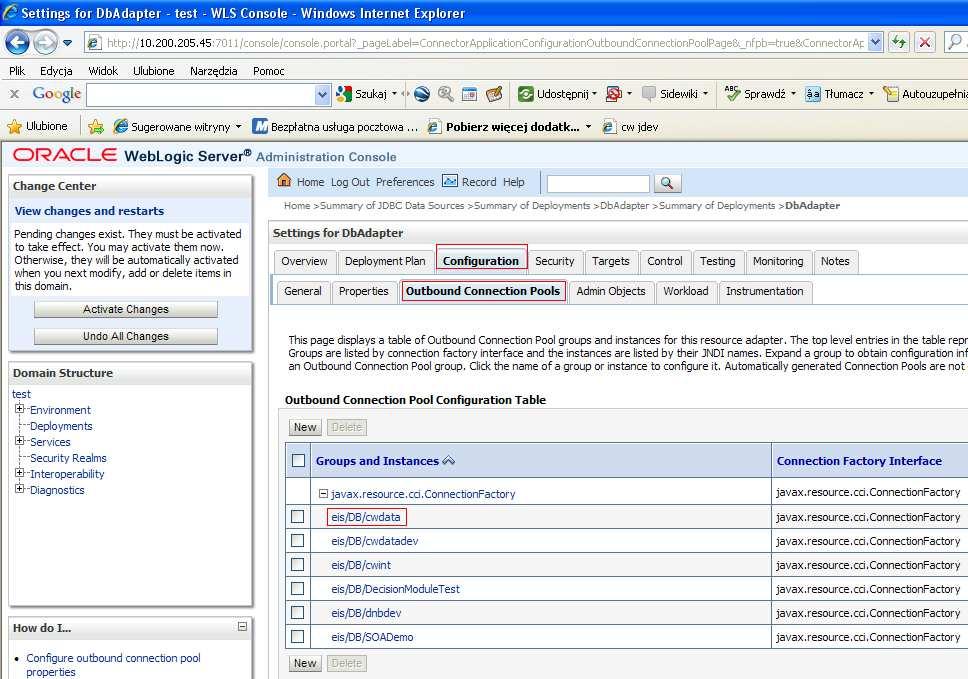The image size is (968, 679).
Task: Collapse the How do I panel
Action: 243,627
